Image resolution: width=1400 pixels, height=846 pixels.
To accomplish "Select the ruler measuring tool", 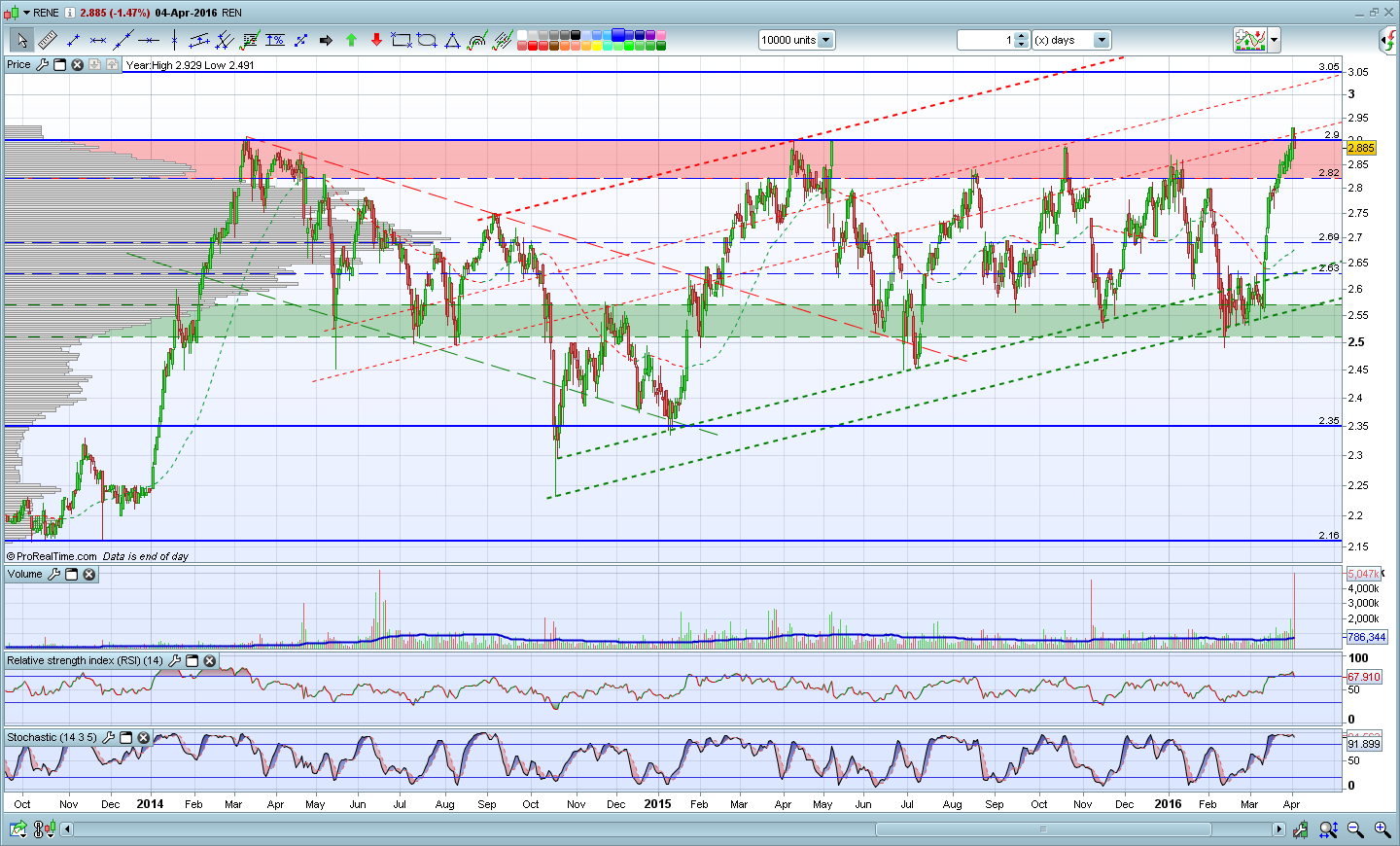I will pos(47,40).
